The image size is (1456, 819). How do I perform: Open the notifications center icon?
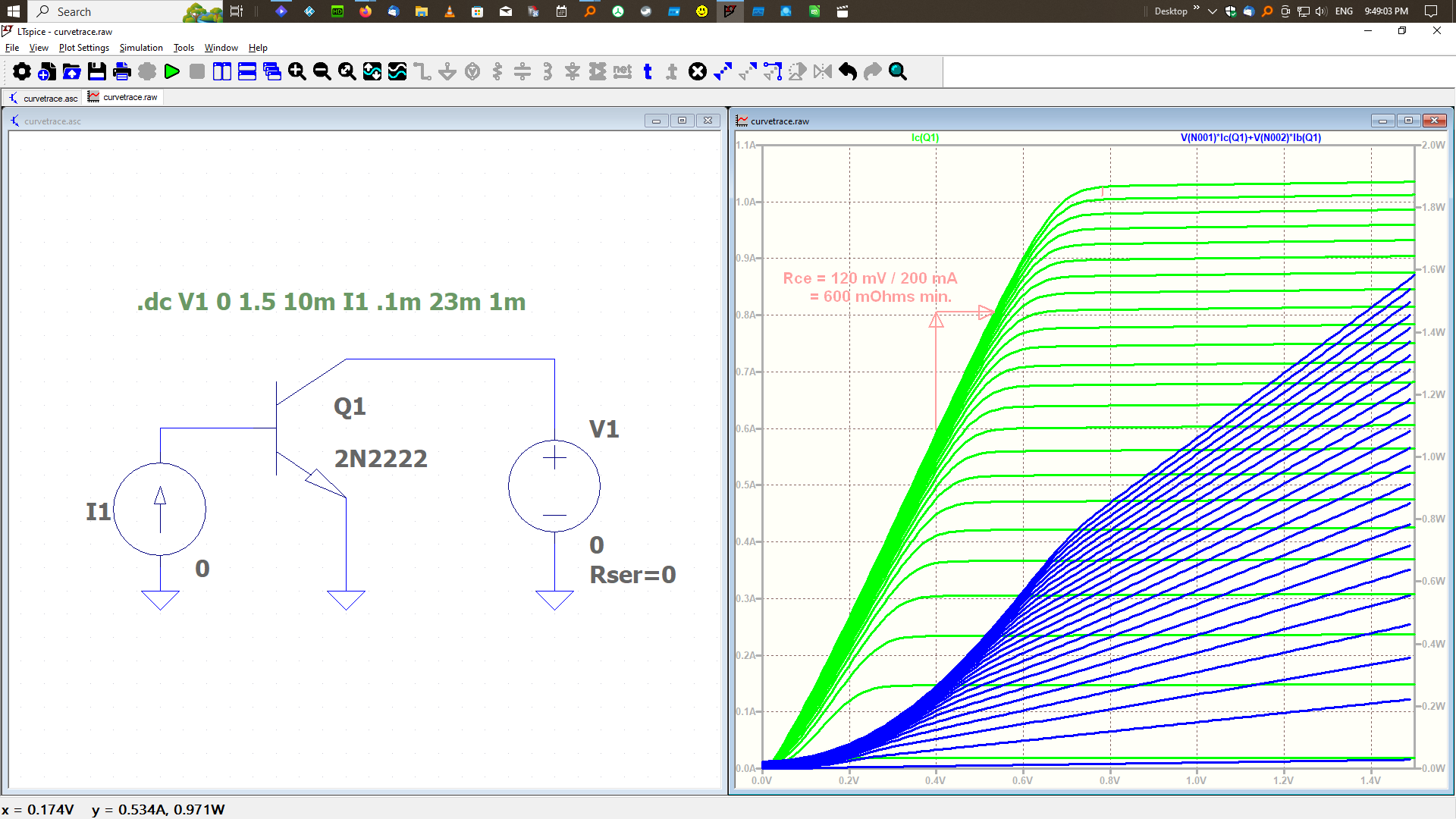(1431, 11)
